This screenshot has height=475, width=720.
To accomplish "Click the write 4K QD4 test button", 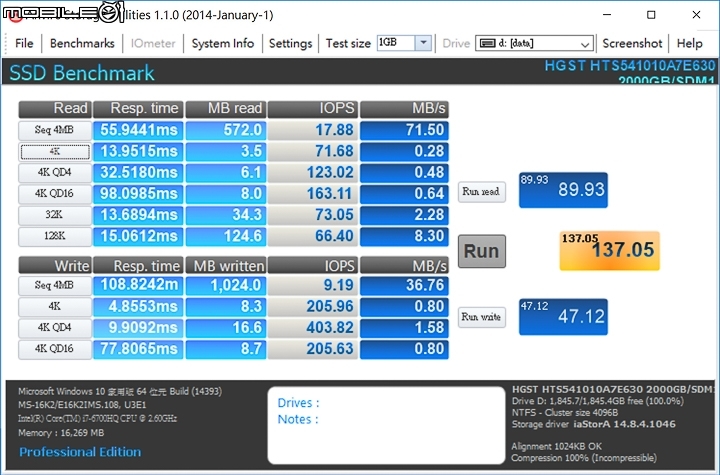I will 55,328.
